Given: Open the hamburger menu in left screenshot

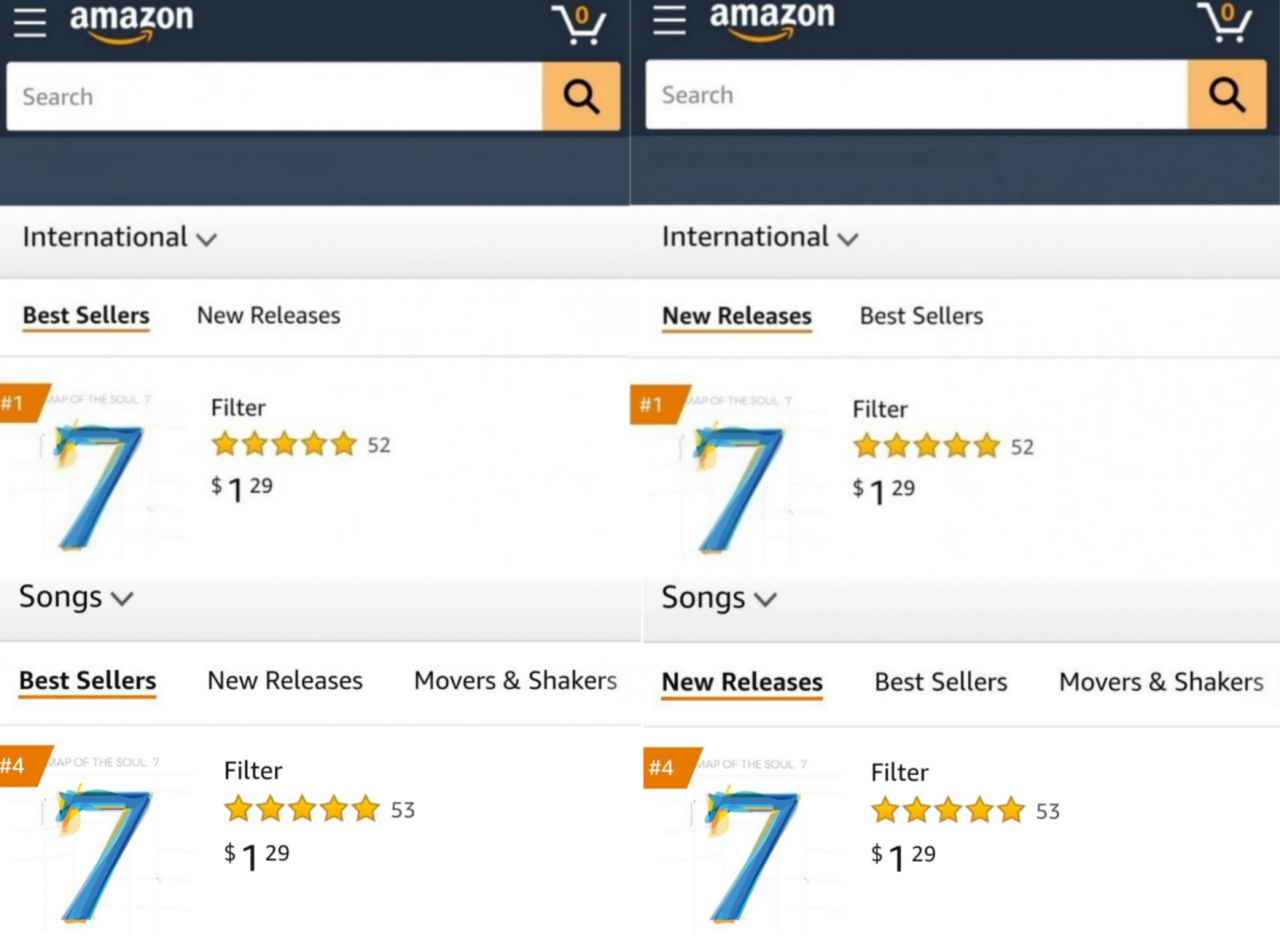Looking at the screenshot, I should 29,23.
